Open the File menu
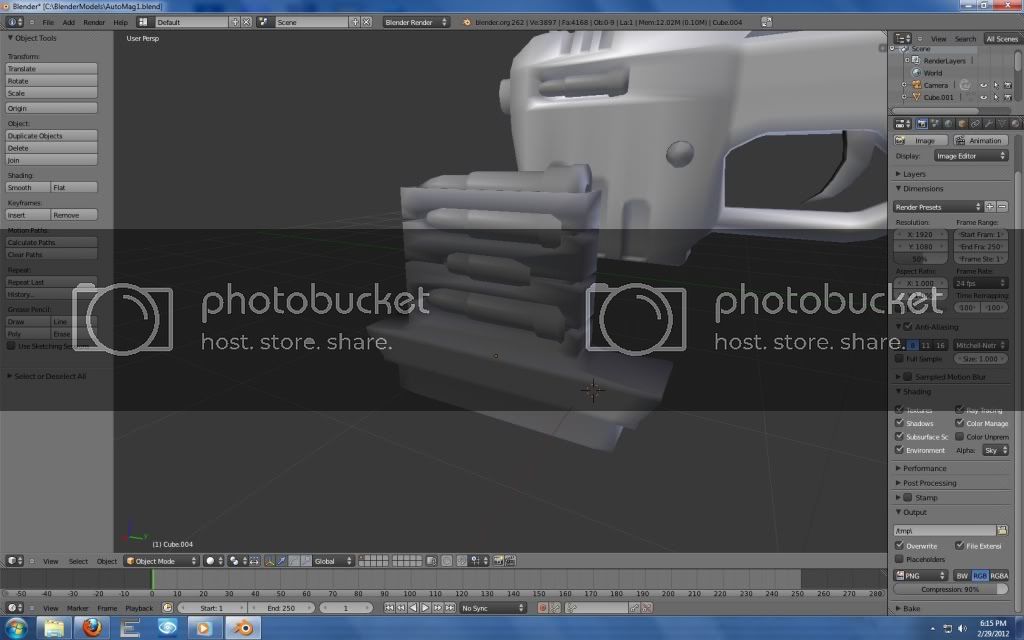This screenshot has width=1024, height=640. (x=47, y=22)
